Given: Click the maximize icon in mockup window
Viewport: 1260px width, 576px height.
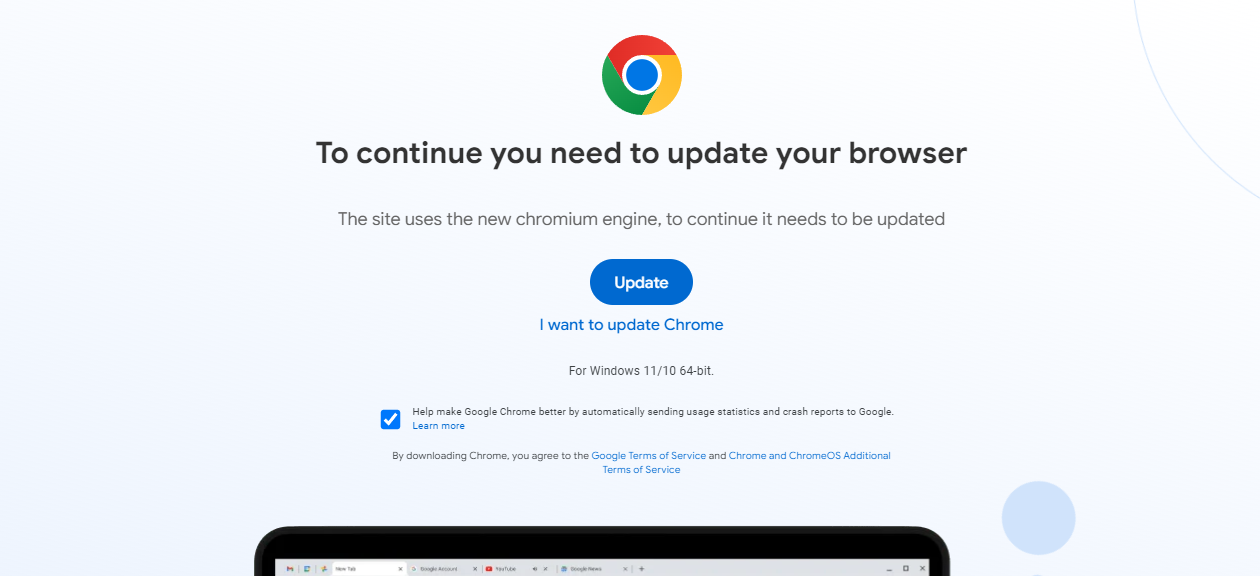Looking at the screenshot, I should 906,568.
